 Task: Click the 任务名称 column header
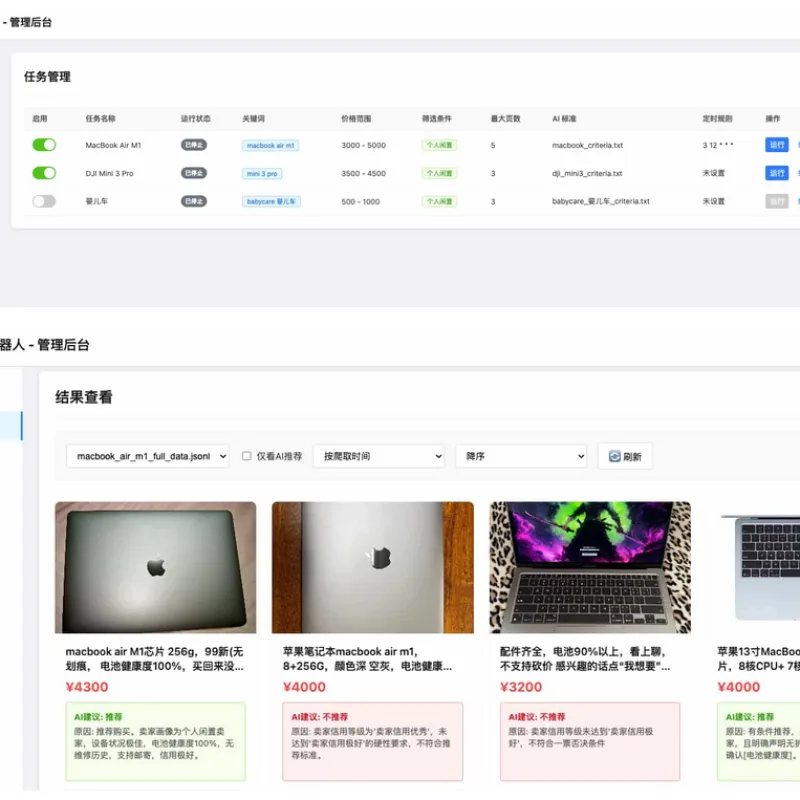(x=101, y=118)
